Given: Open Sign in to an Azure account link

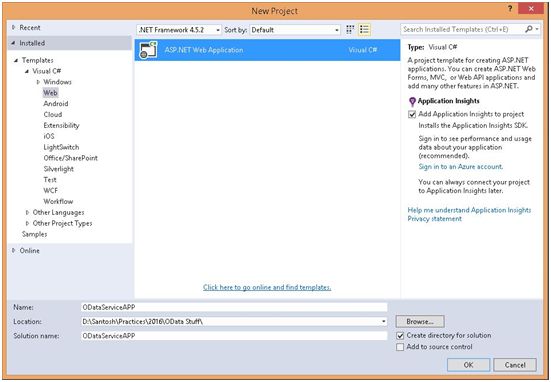Looking at the screenshot, I should [461, 167].
